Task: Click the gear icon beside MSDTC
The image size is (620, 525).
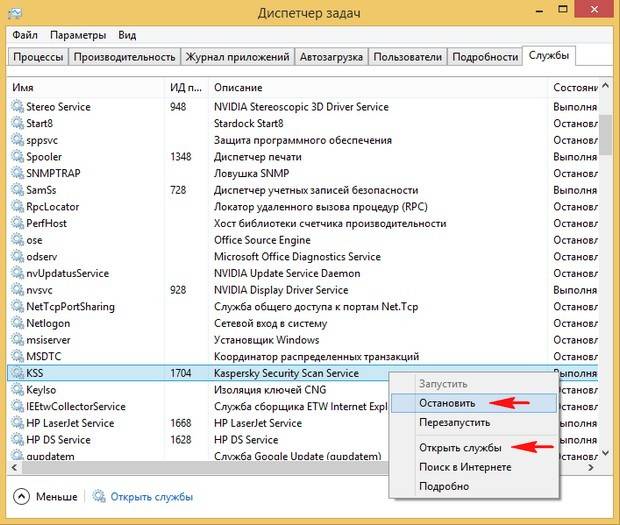Action: coord(17,356)
